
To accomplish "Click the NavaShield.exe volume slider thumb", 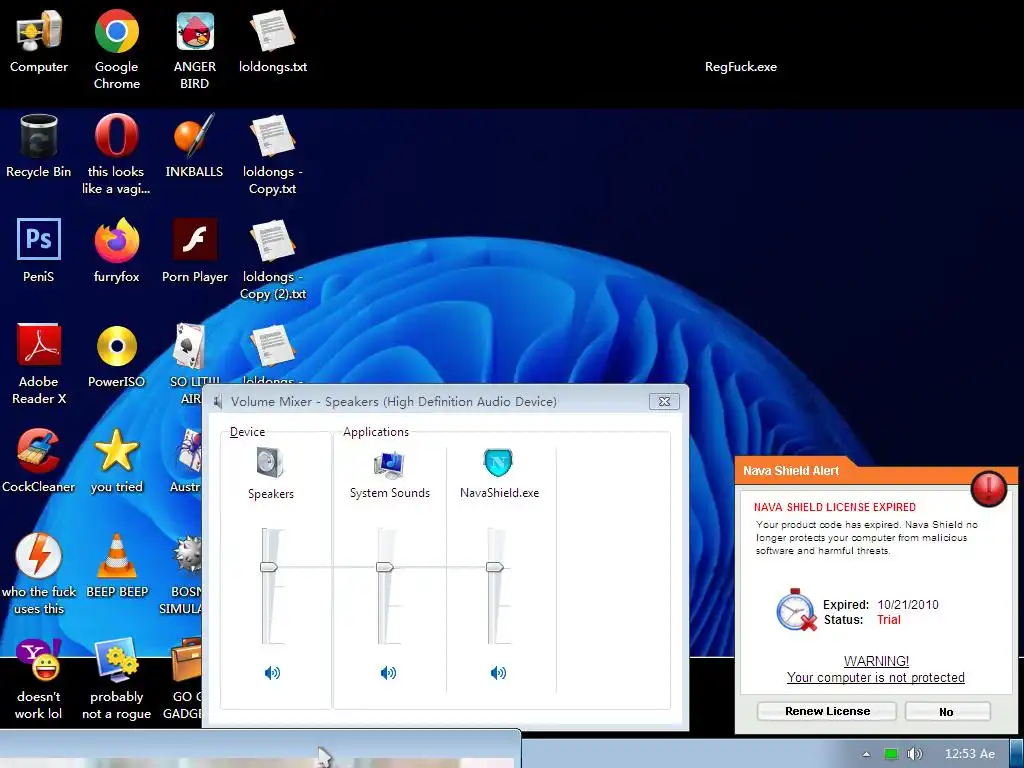I will click(494, 567).
